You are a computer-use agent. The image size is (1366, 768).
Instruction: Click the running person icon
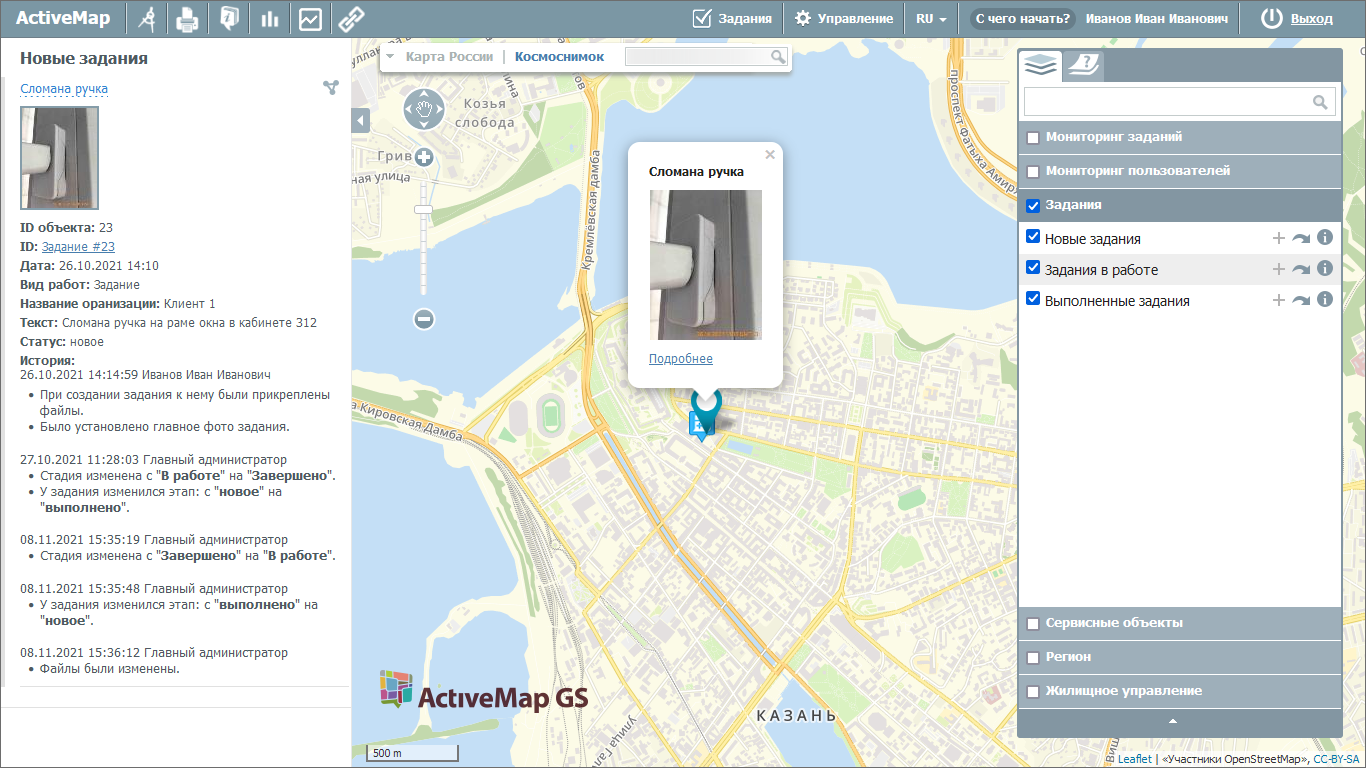point(147,19)
